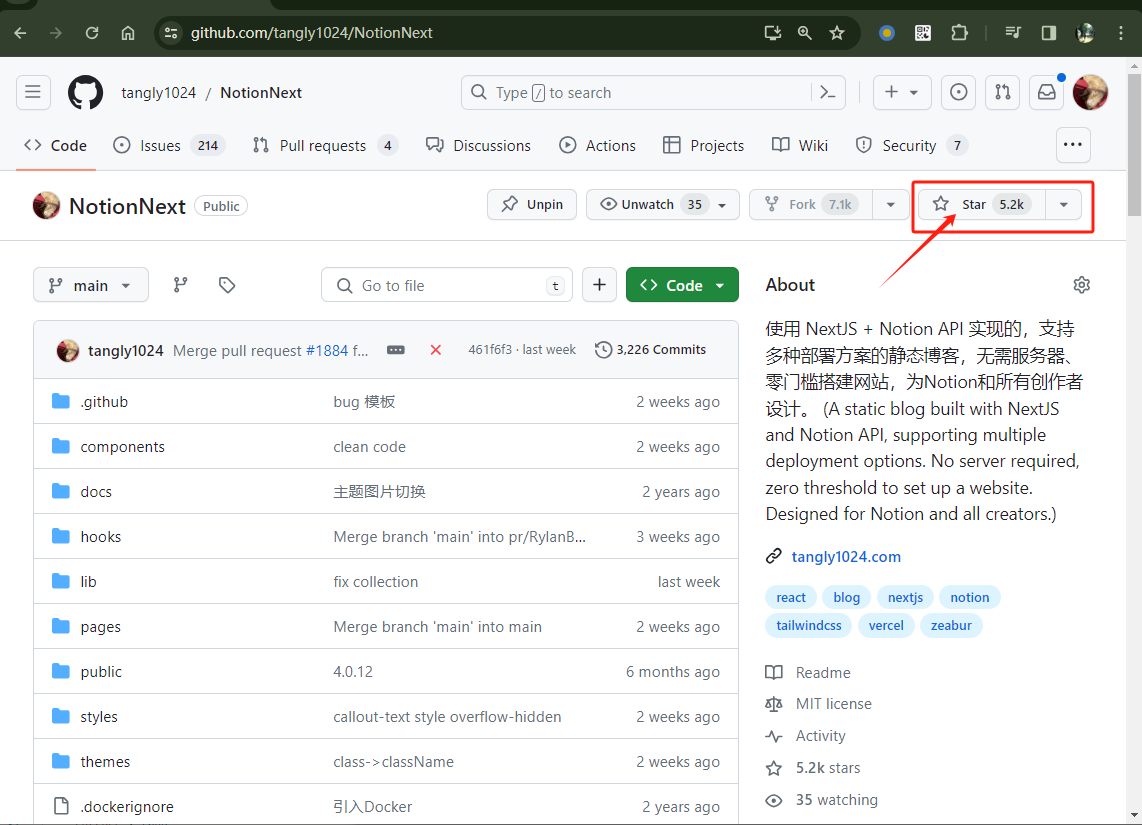This screenshot has width=1142, height=825.
Task: Open the Unwatch notifications dropdown
Action: 663,205
